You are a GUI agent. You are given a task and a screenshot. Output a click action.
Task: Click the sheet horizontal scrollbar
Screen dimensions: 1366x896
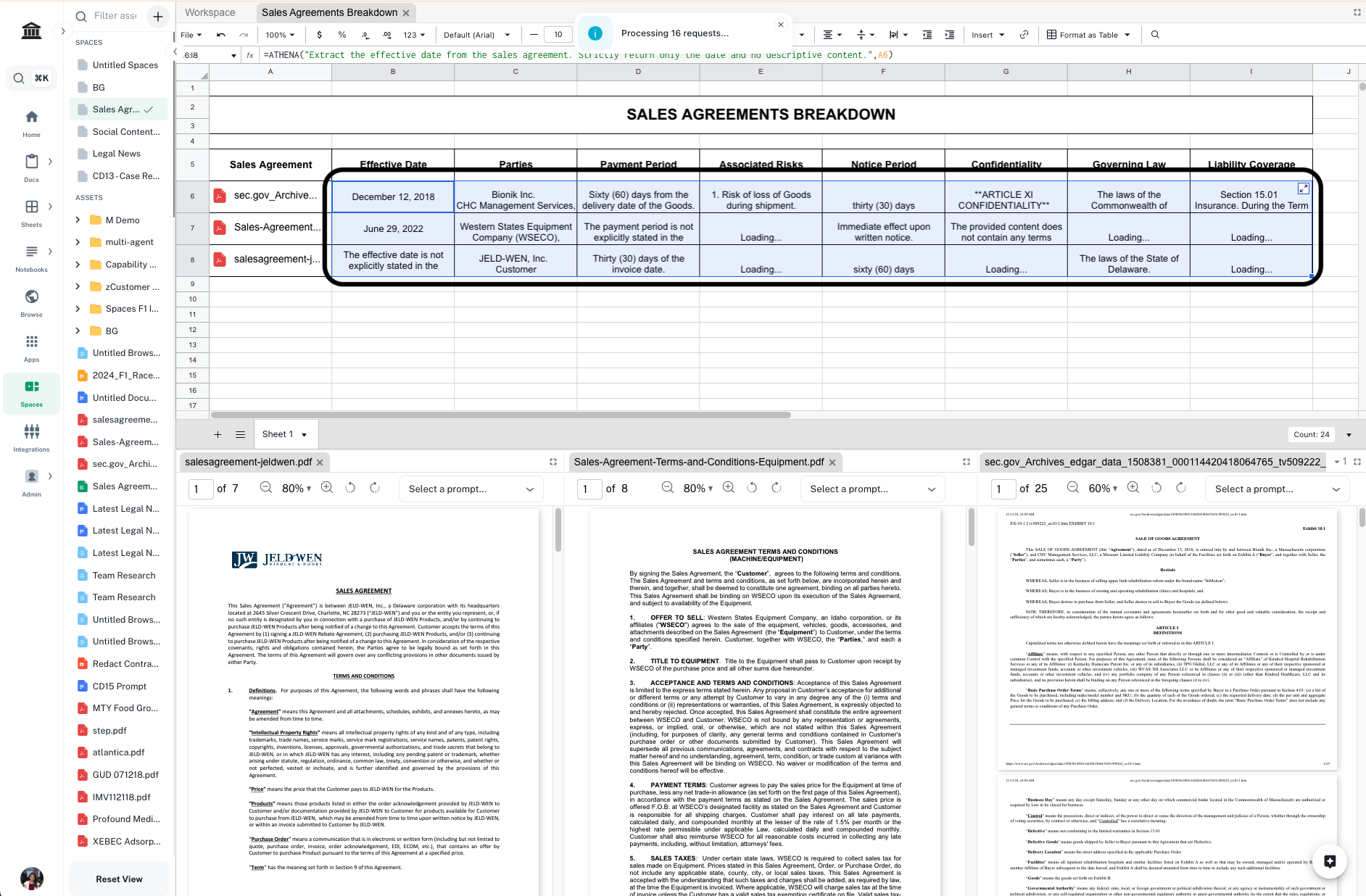point(500,415)
